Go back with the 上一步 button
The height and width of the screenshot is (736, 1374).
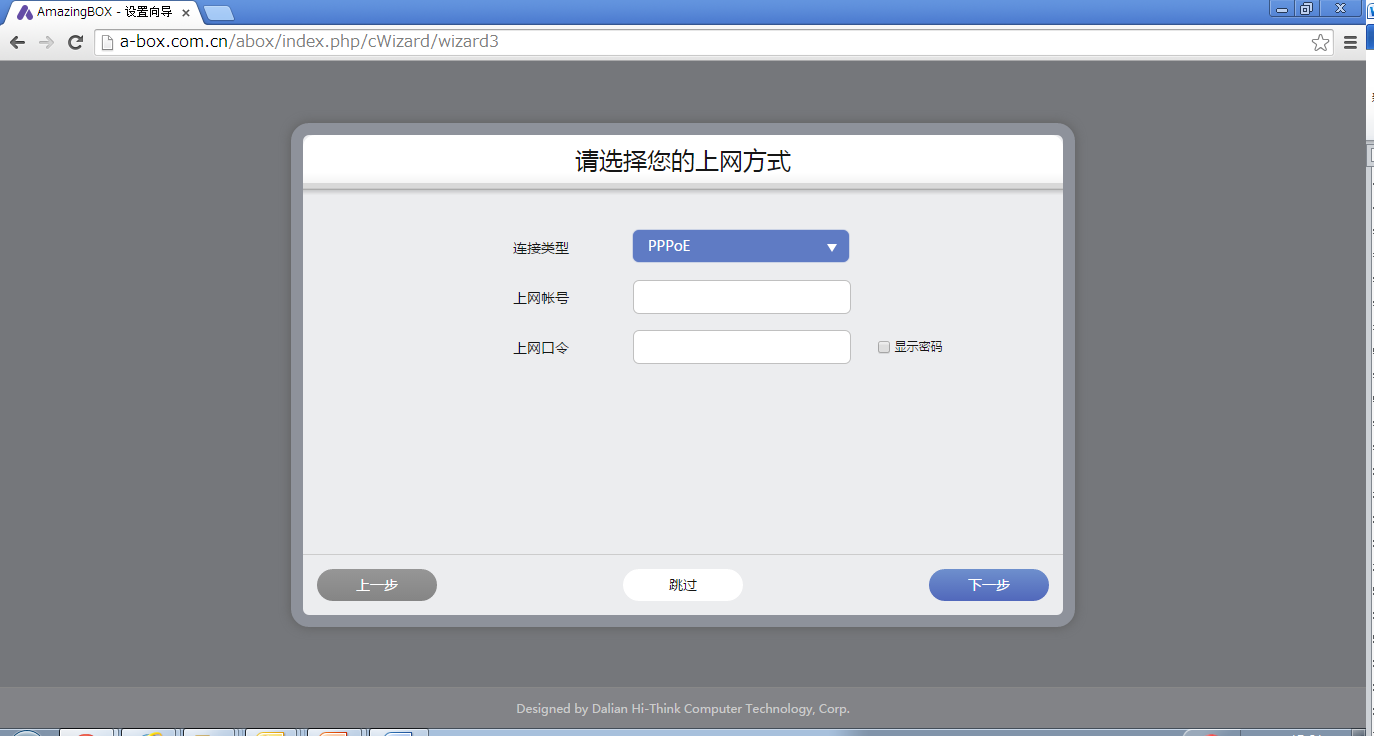point(377,585)
